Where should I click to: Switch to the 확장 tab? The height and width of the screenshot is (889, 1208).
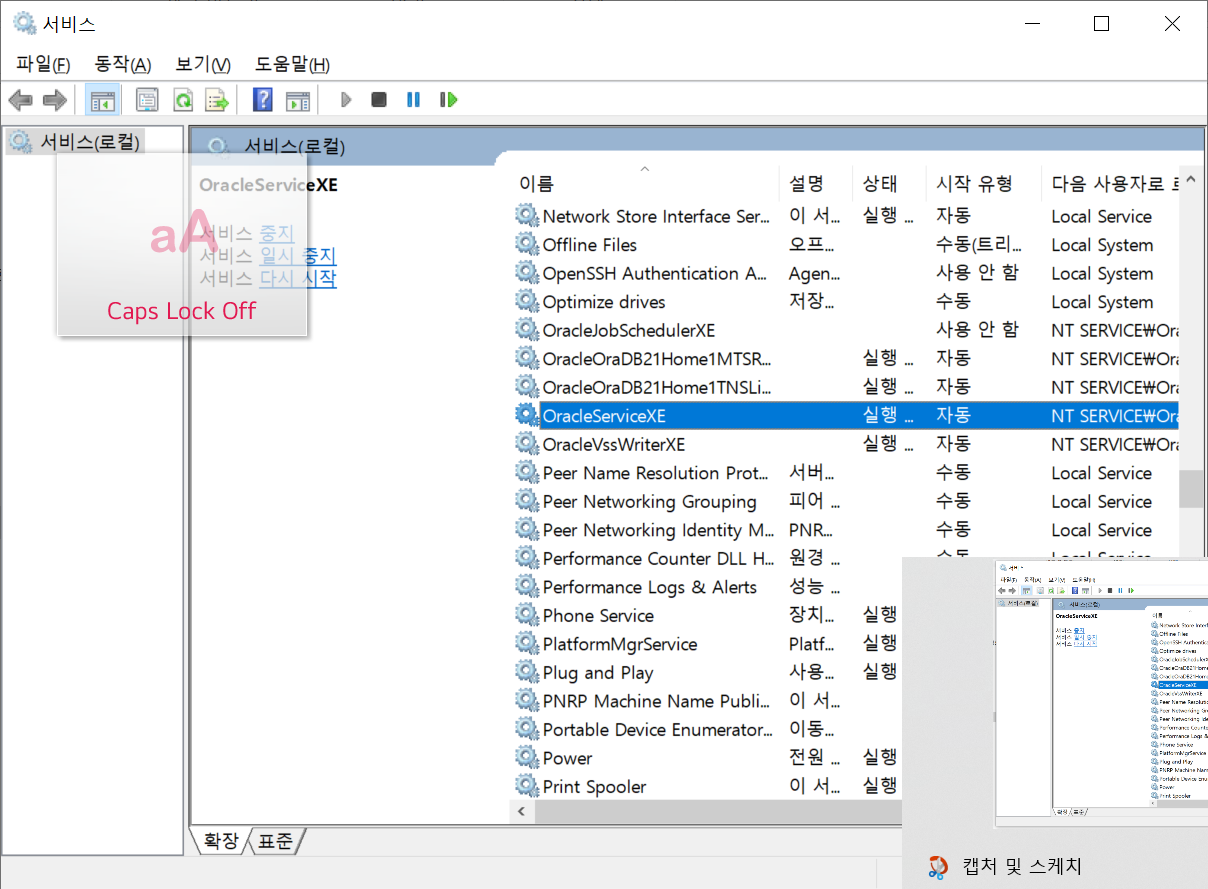(x=221, y=841)
